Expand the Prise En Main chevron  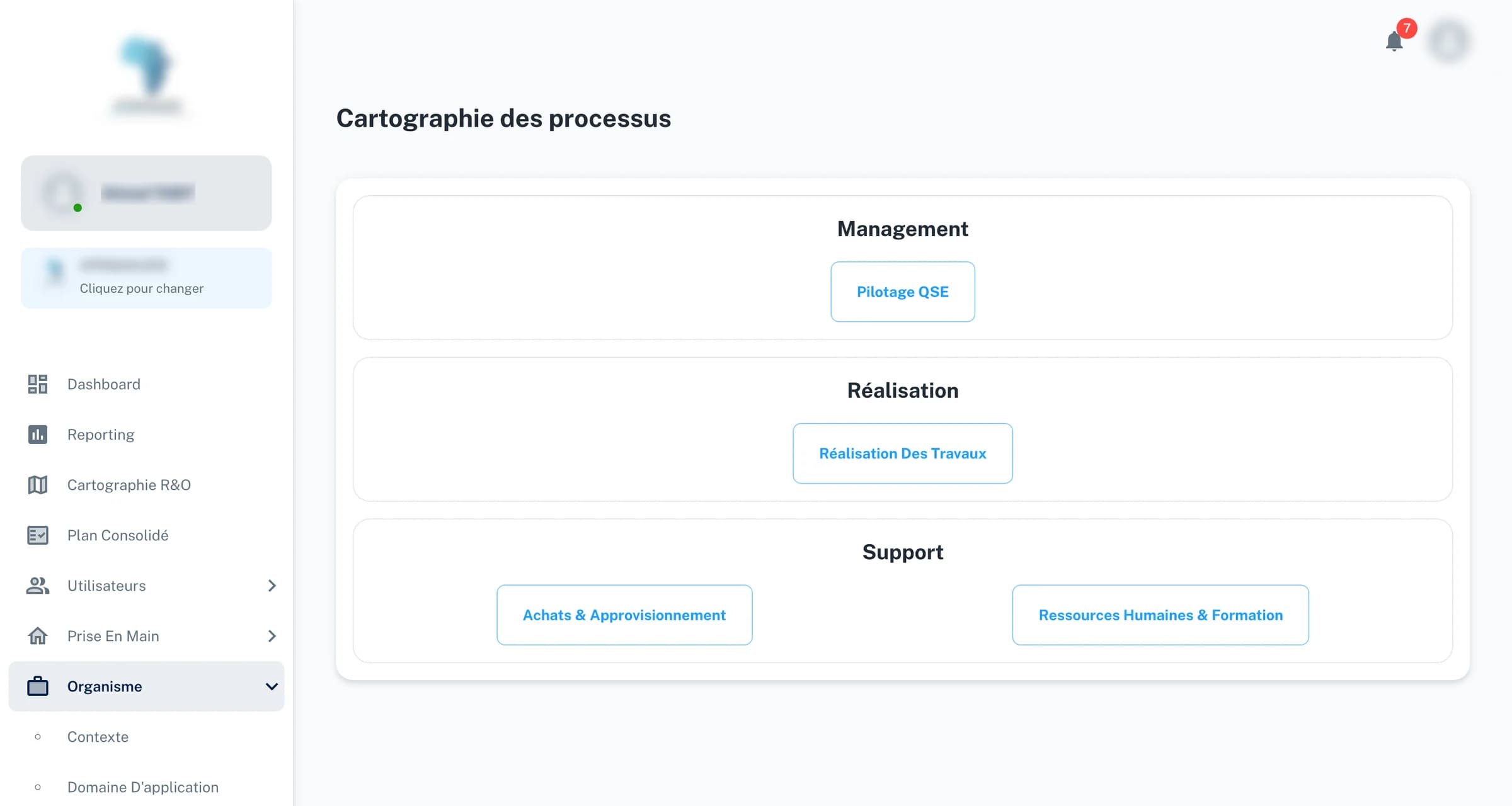pos(272,636)
